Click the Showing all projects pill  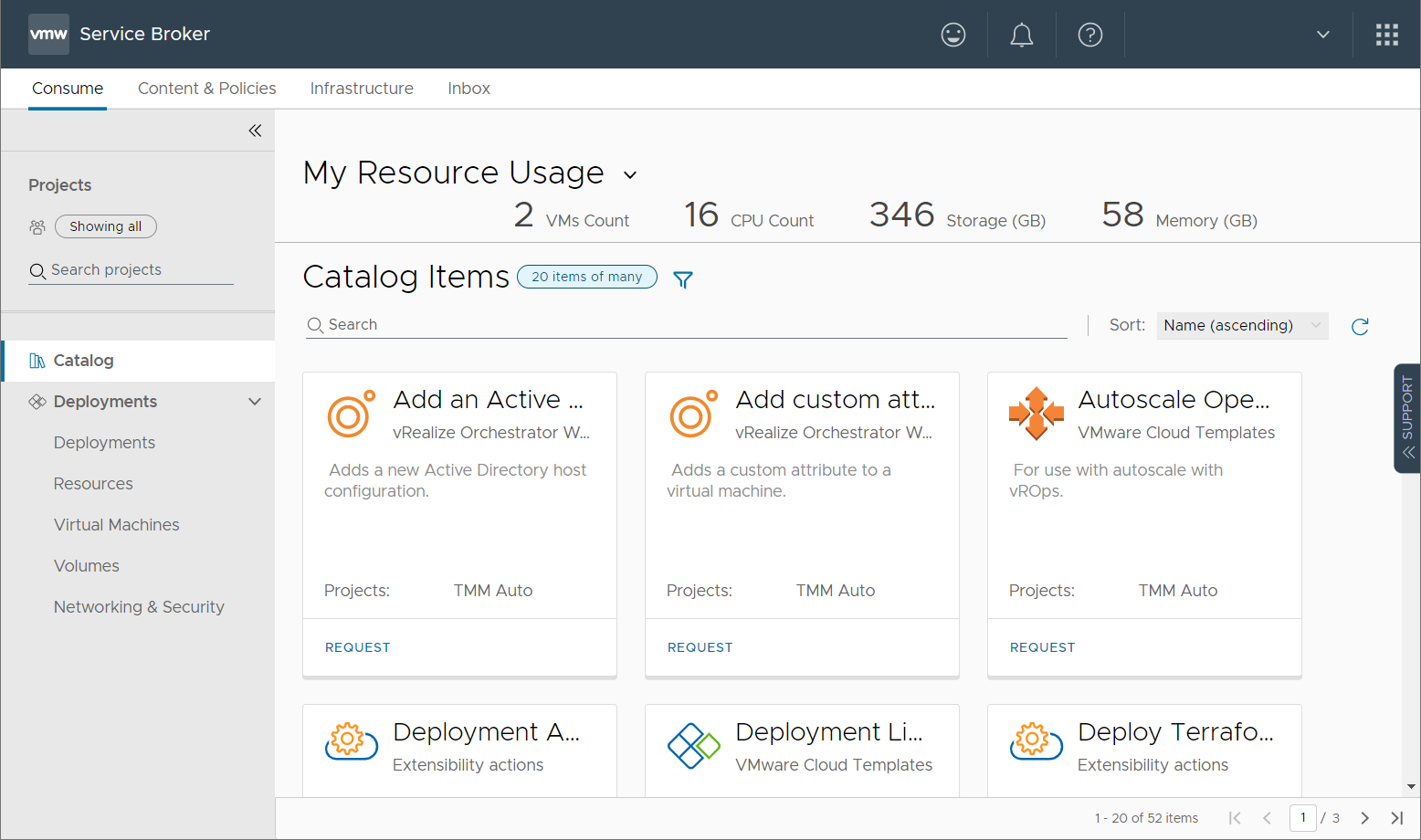point(106,226)
